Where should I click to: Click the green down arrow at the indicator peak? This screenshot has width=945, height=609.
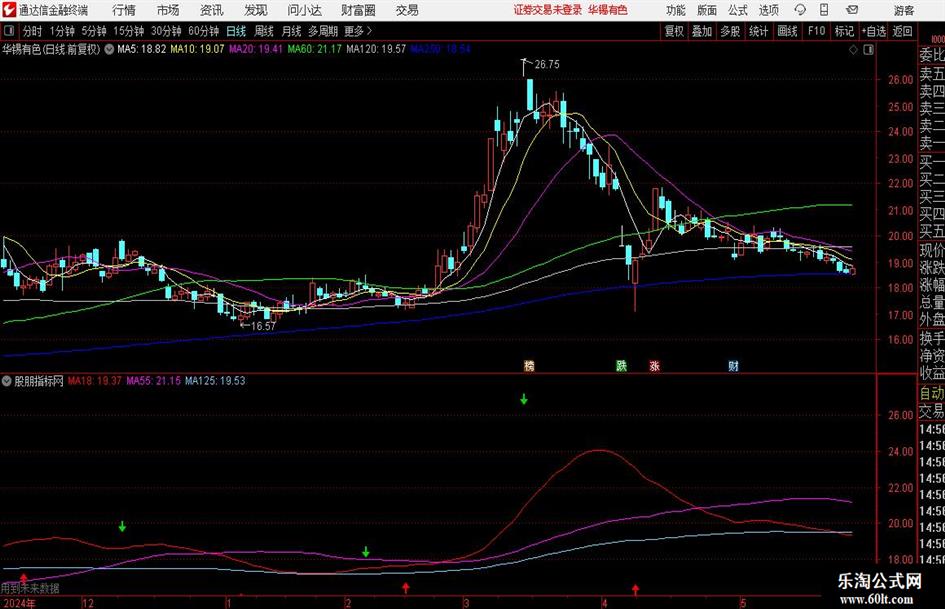tap(524, 399)
